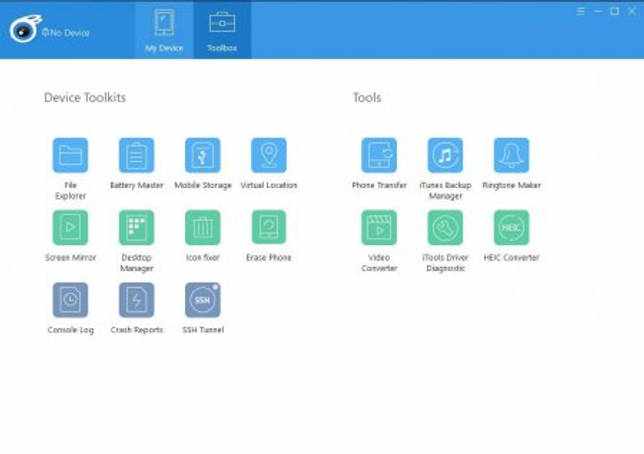This screenshot has height=454, width=644.
Task: Launch Battery Master tool
Action: [136, 155]
